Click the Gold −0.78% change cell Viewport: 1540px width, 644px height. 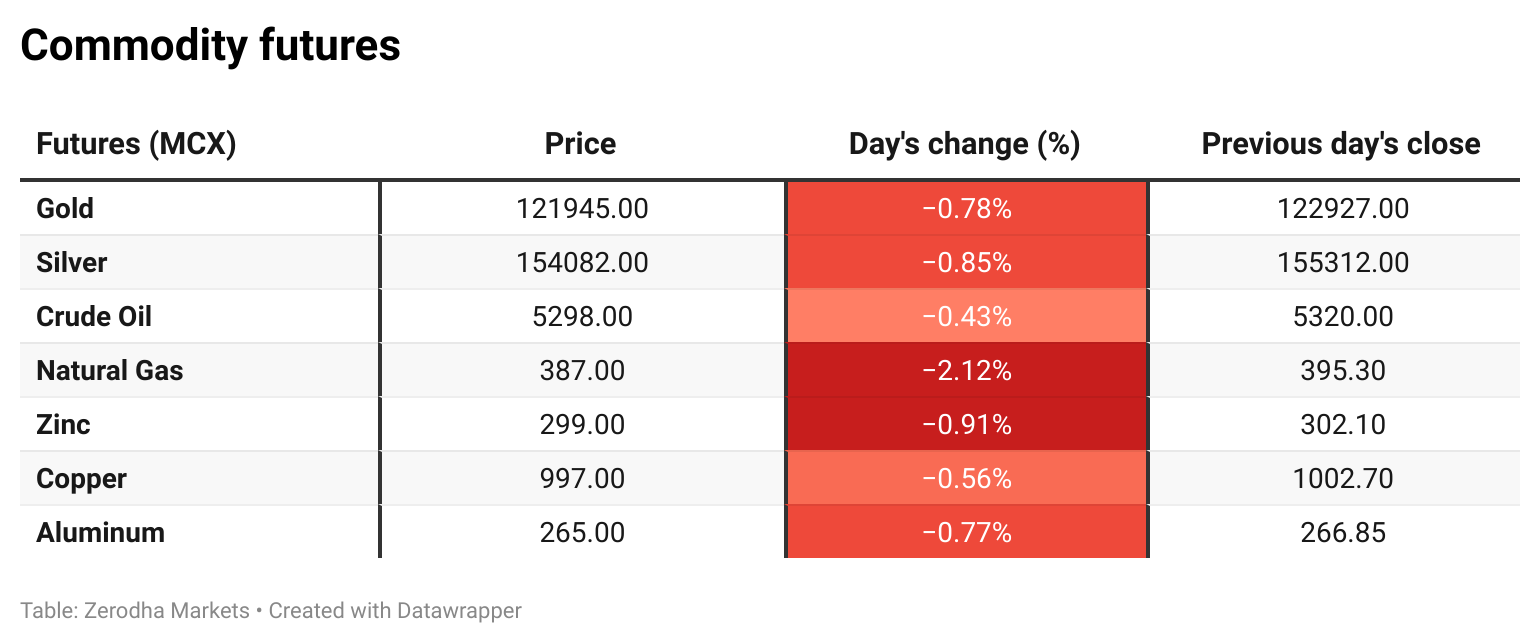coord(966,209)
